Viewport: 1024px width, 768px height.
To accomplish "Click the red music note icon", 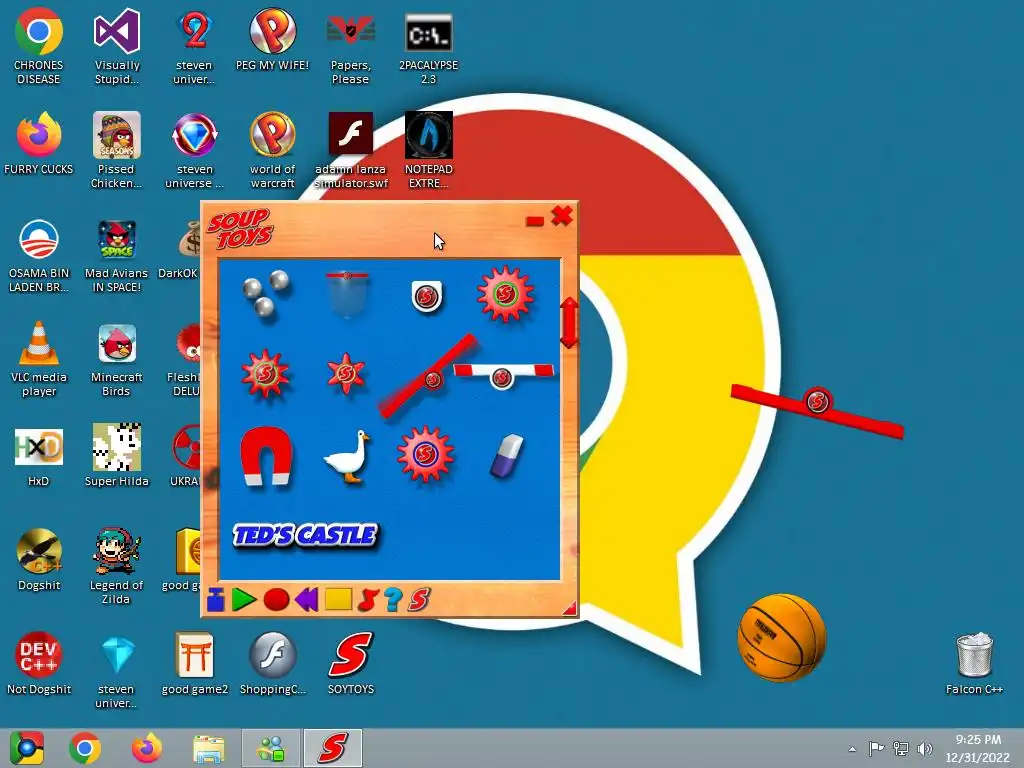I will [x=368, y=600].
